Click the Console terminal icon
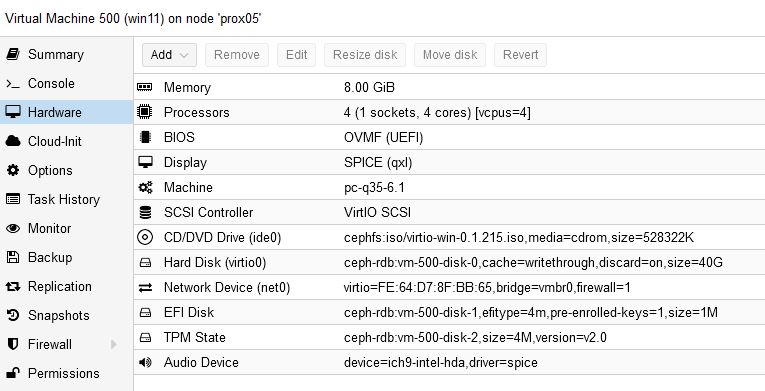Viewport: 765px width, 391px height. pos(13,83)
